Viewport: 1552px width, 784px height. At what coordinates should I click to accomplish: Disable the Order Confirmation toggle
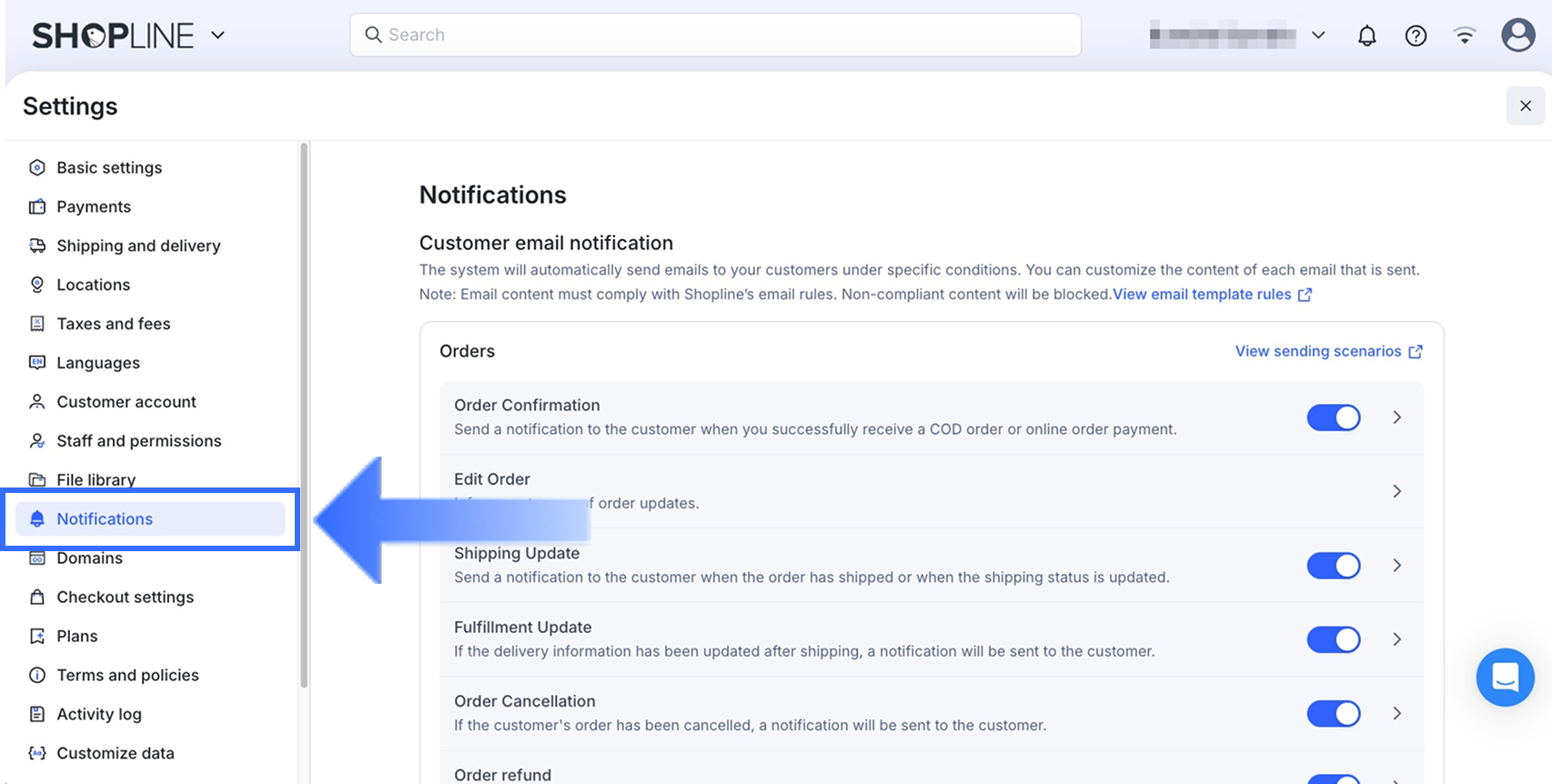[x=1333, y=417]
